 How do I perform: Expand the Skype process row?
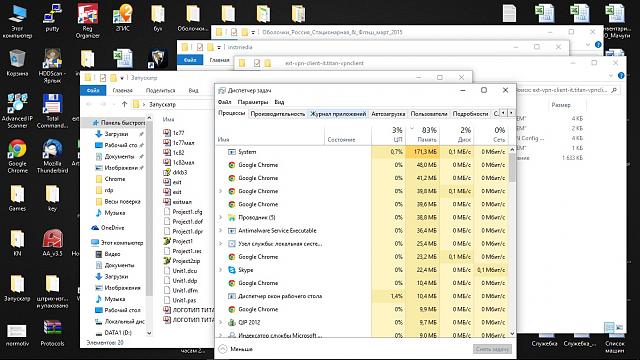click(x=221, y=270)
